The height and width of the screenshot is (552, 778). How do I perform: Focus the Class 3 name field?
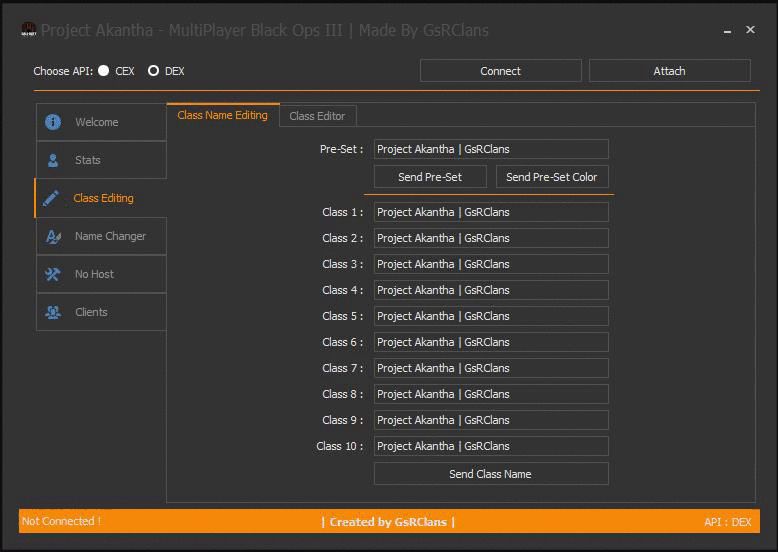[x=491, y=264]
